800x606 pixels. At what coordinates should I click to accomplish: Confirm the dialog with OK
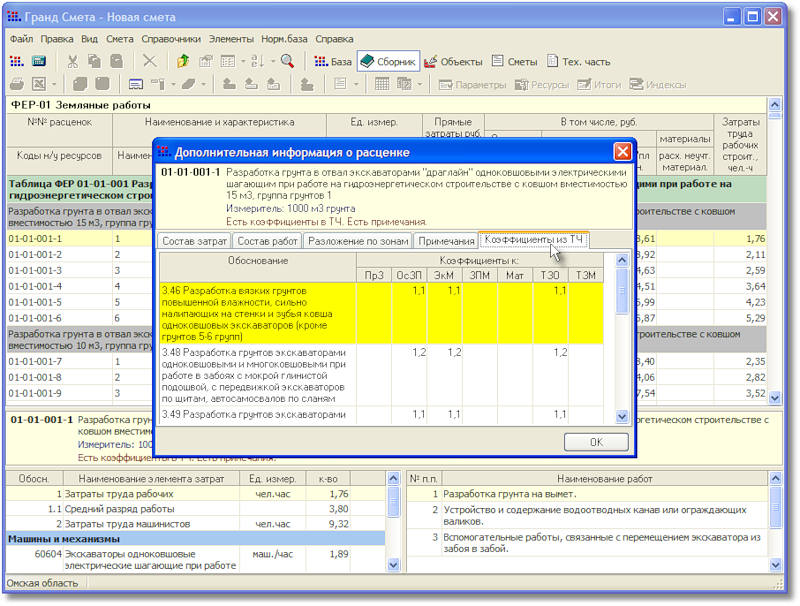(x=596, y=442)
